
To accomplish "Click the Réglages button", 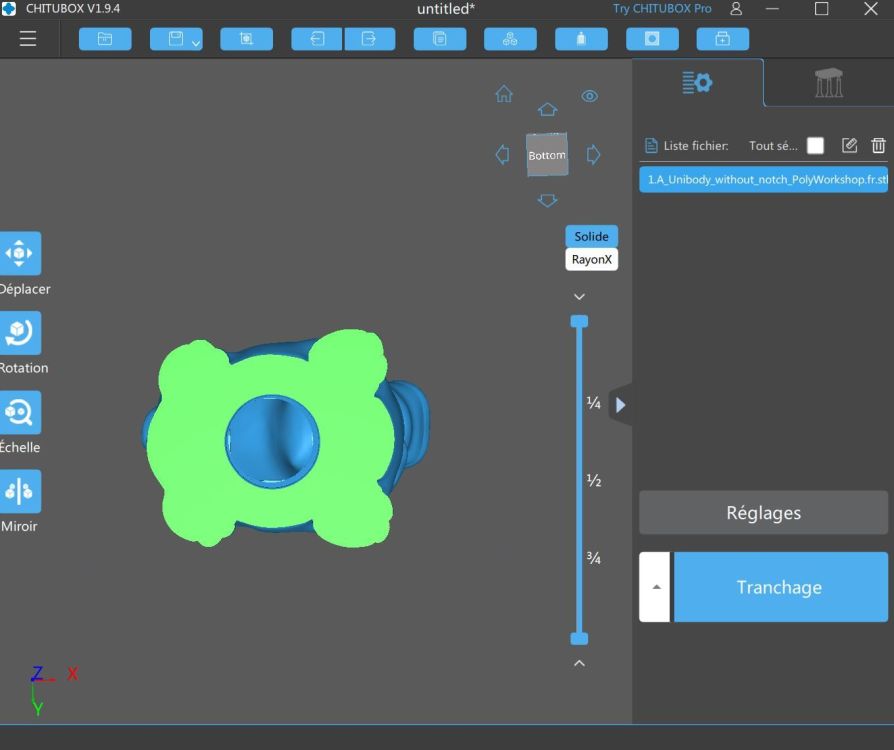I will click(x=763, y=513).
